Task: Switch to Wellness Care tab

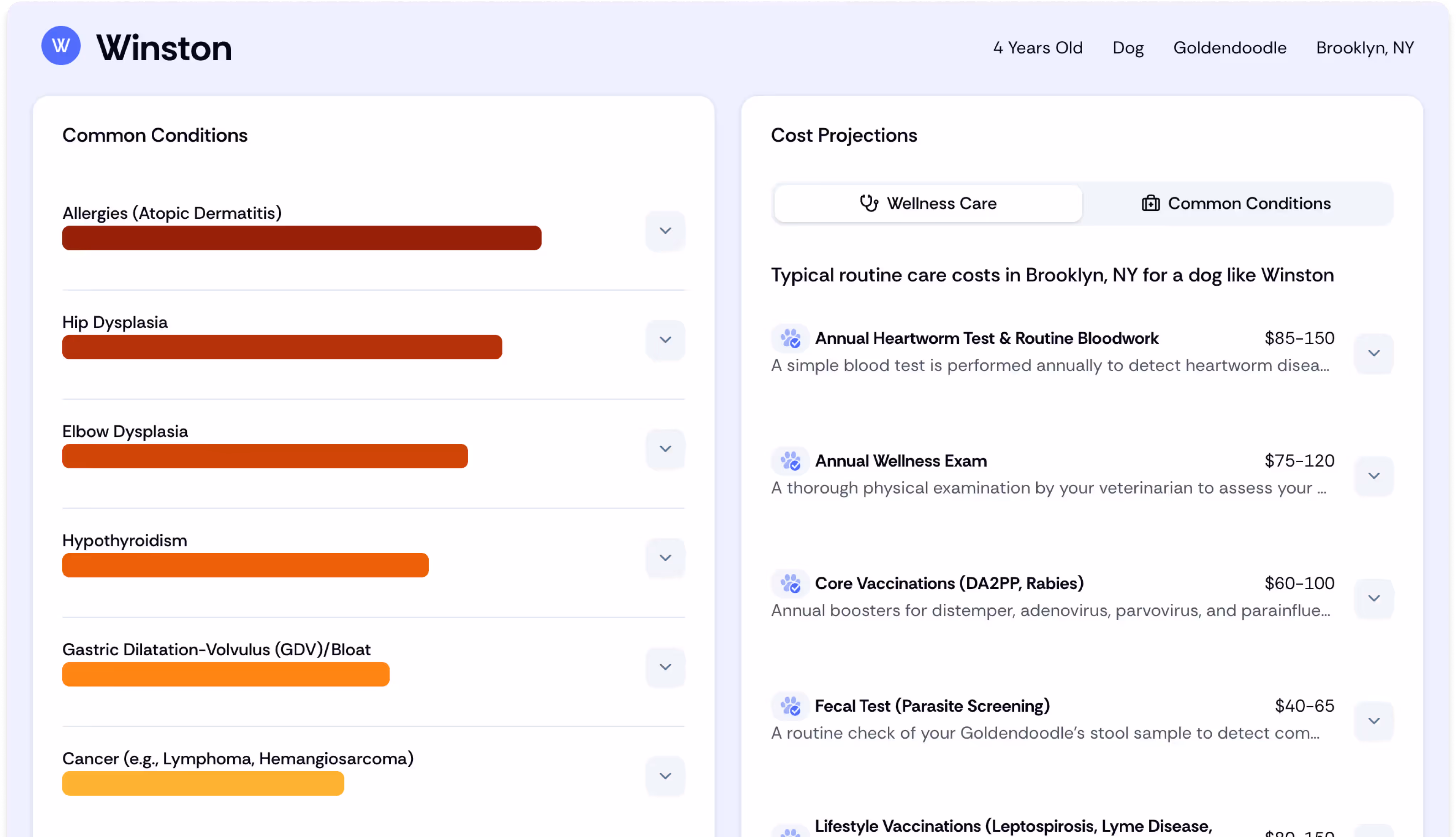Action: [928, 203]
